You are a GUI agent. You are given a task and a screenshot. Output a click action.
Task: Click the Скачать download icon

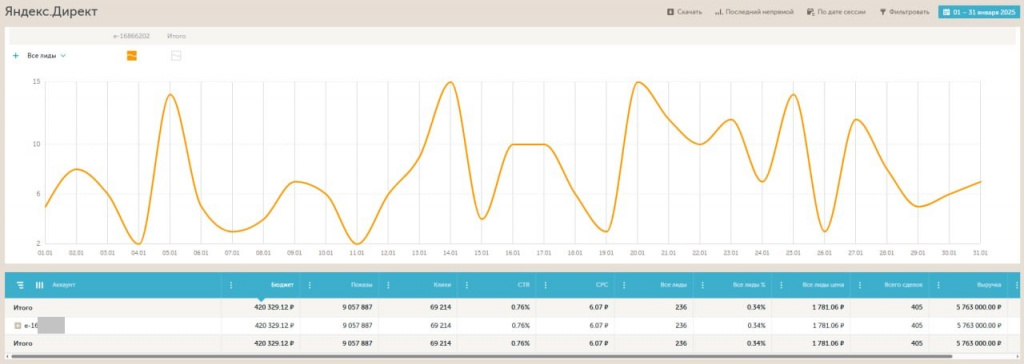click(670, 12)
